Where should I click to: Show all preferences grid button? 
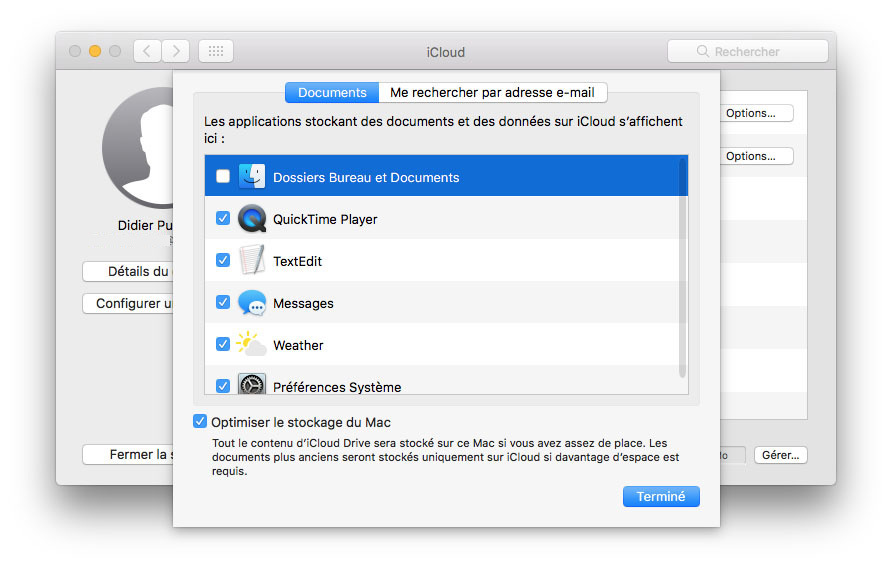pos(216,51)
